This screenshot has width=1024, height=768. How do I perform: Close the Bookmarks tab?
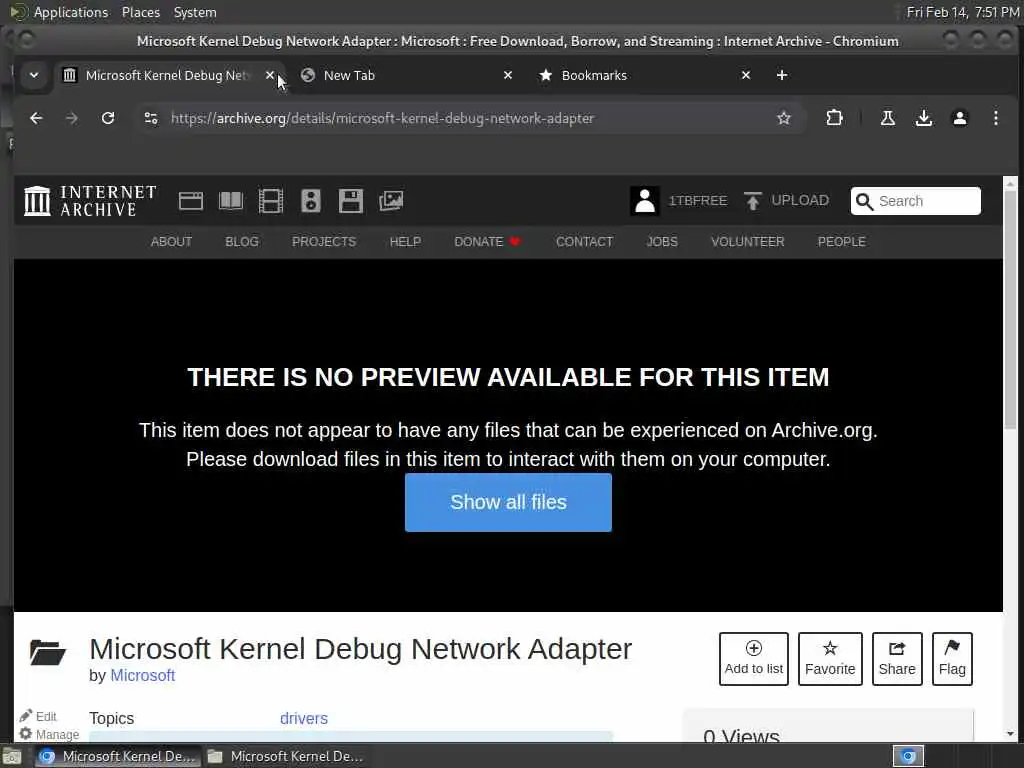coord(746,75)
